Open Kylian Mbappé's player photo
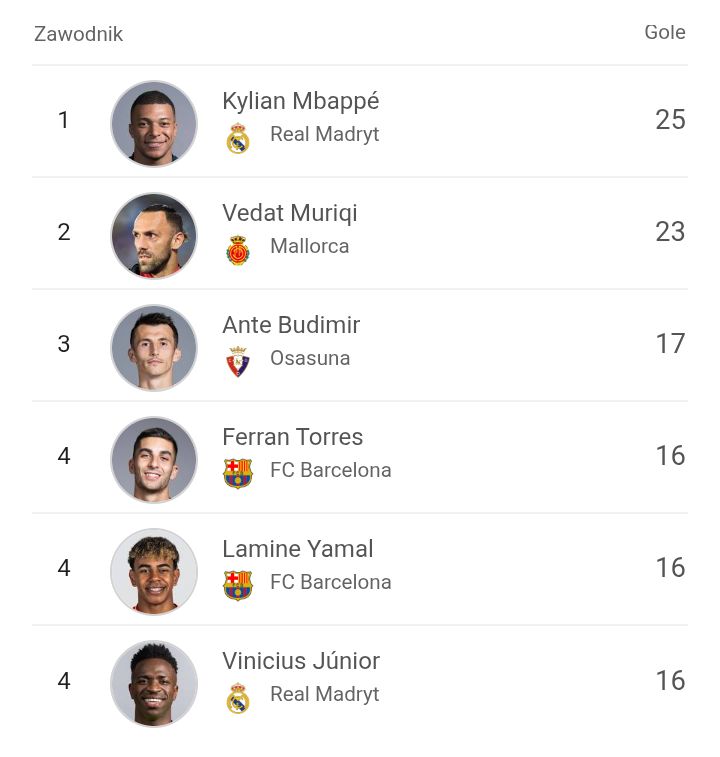720x757 pixels. (154, 124)
